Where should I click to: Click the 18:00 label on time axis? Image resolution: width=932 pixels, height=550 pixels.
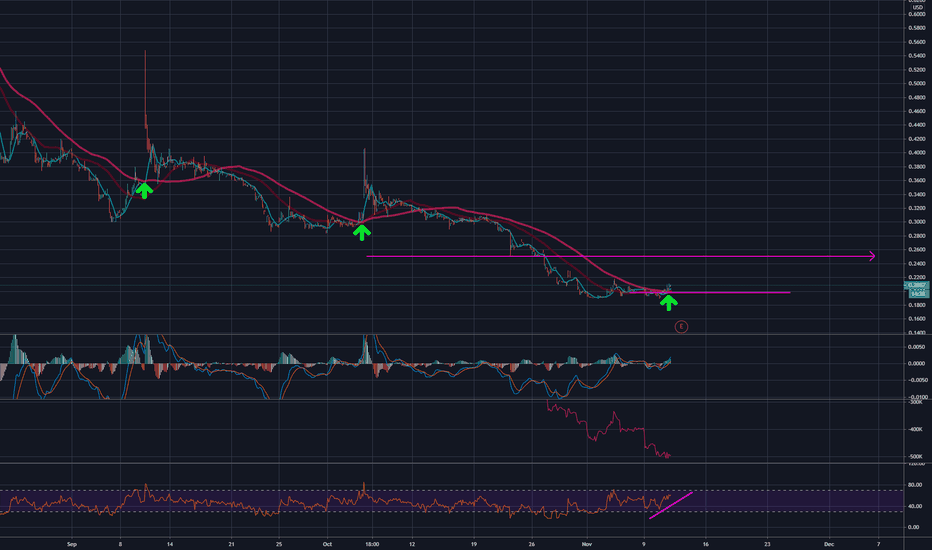372,544
